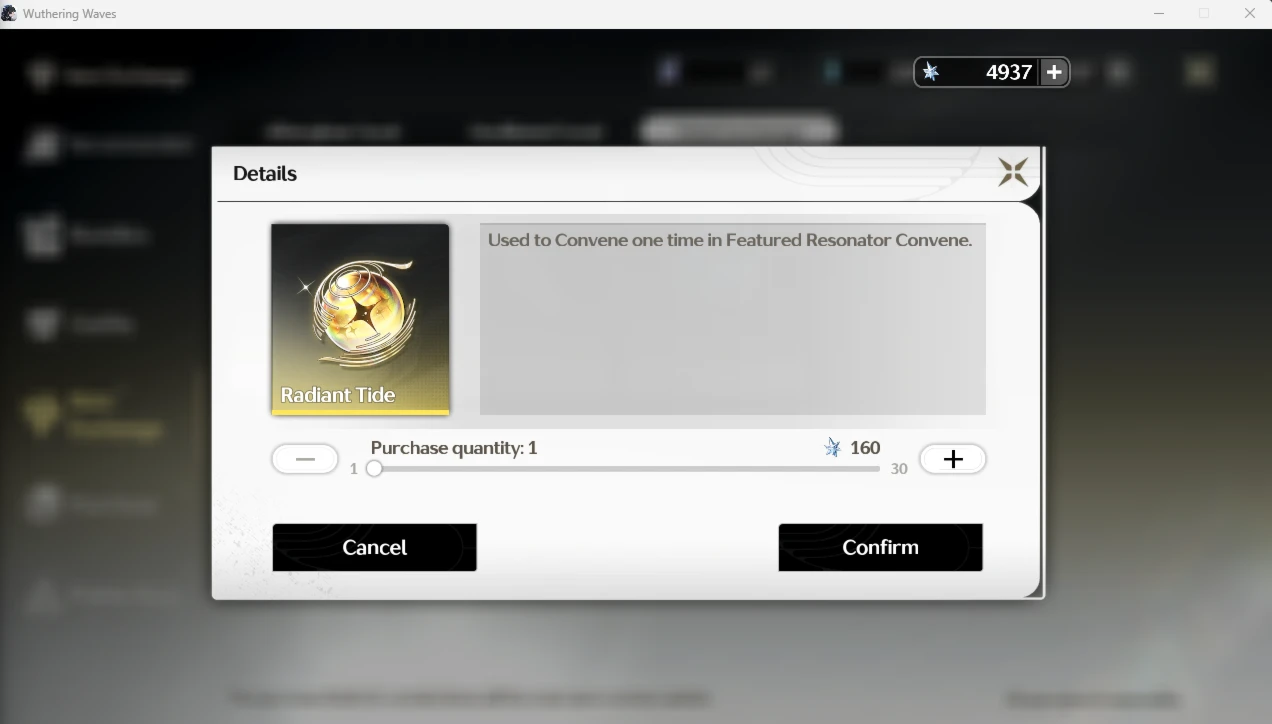Viewport: 1272px width, 724px height.
Task: Click the blurred purple currency icon at top
Action: (x=669, y=72)
